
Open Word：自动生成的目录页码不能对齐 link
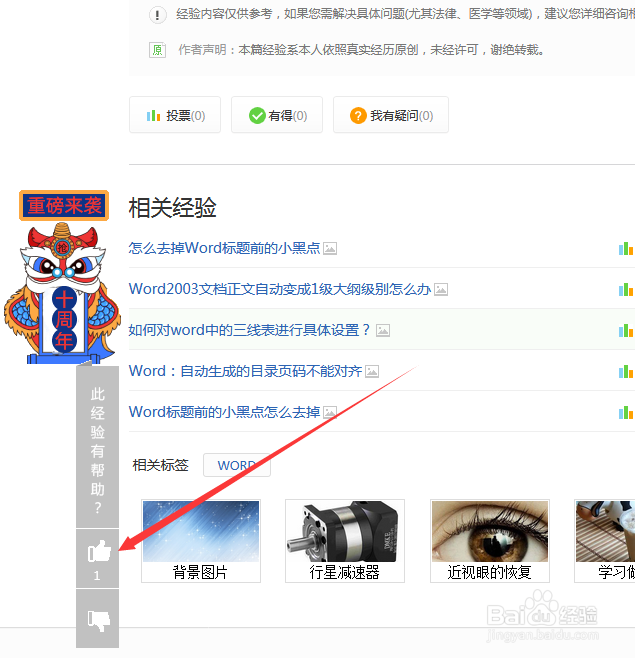[246, 371]
